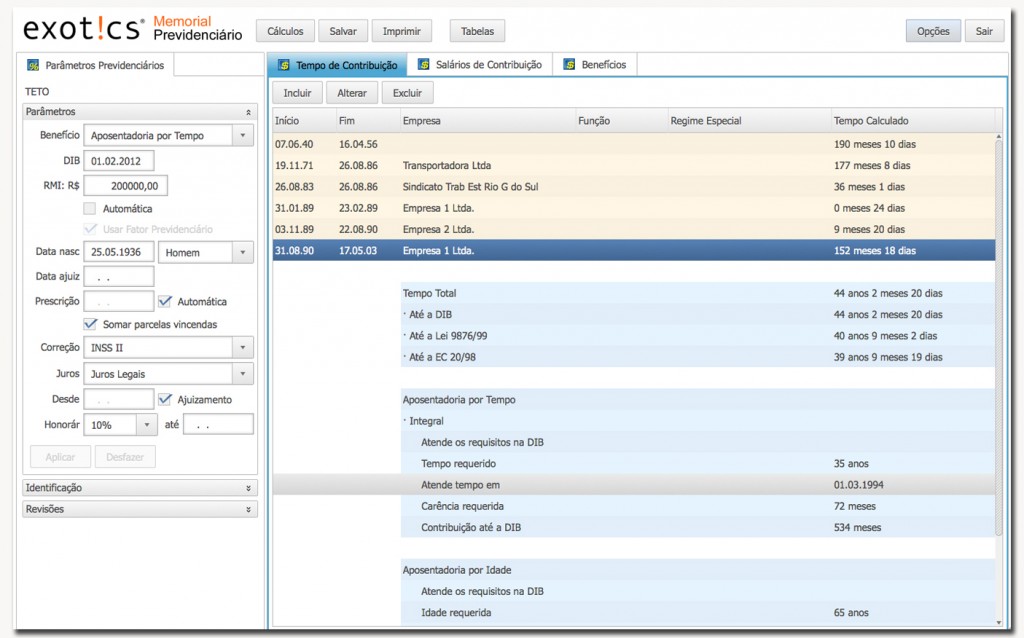The width and height of the screenshot is (1024, 638).
Task: Click the Data ajuiz field
Action: (x=119, y=277)
